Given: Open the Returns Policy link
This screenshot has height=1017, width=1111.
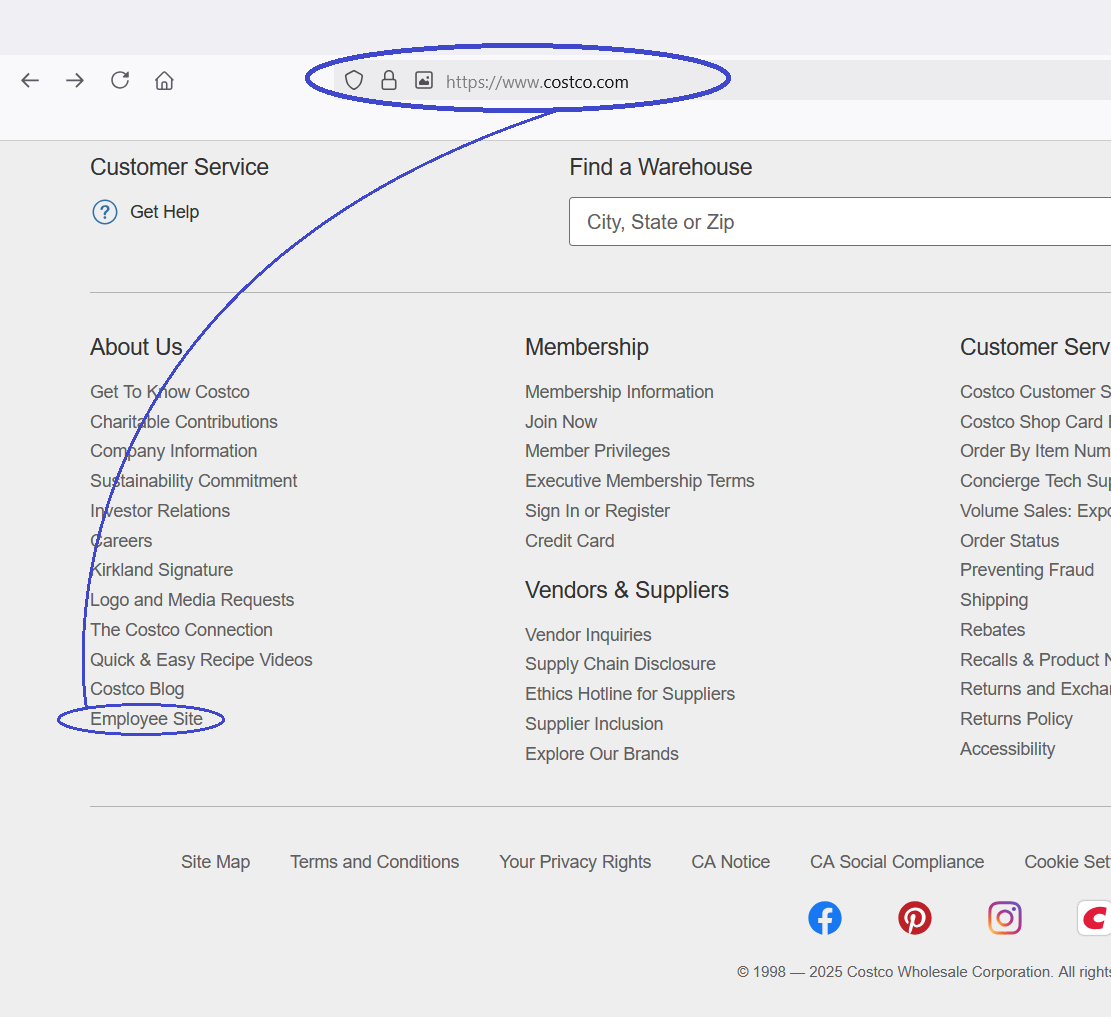Looking at the screenshot, I should [1016, 719].
